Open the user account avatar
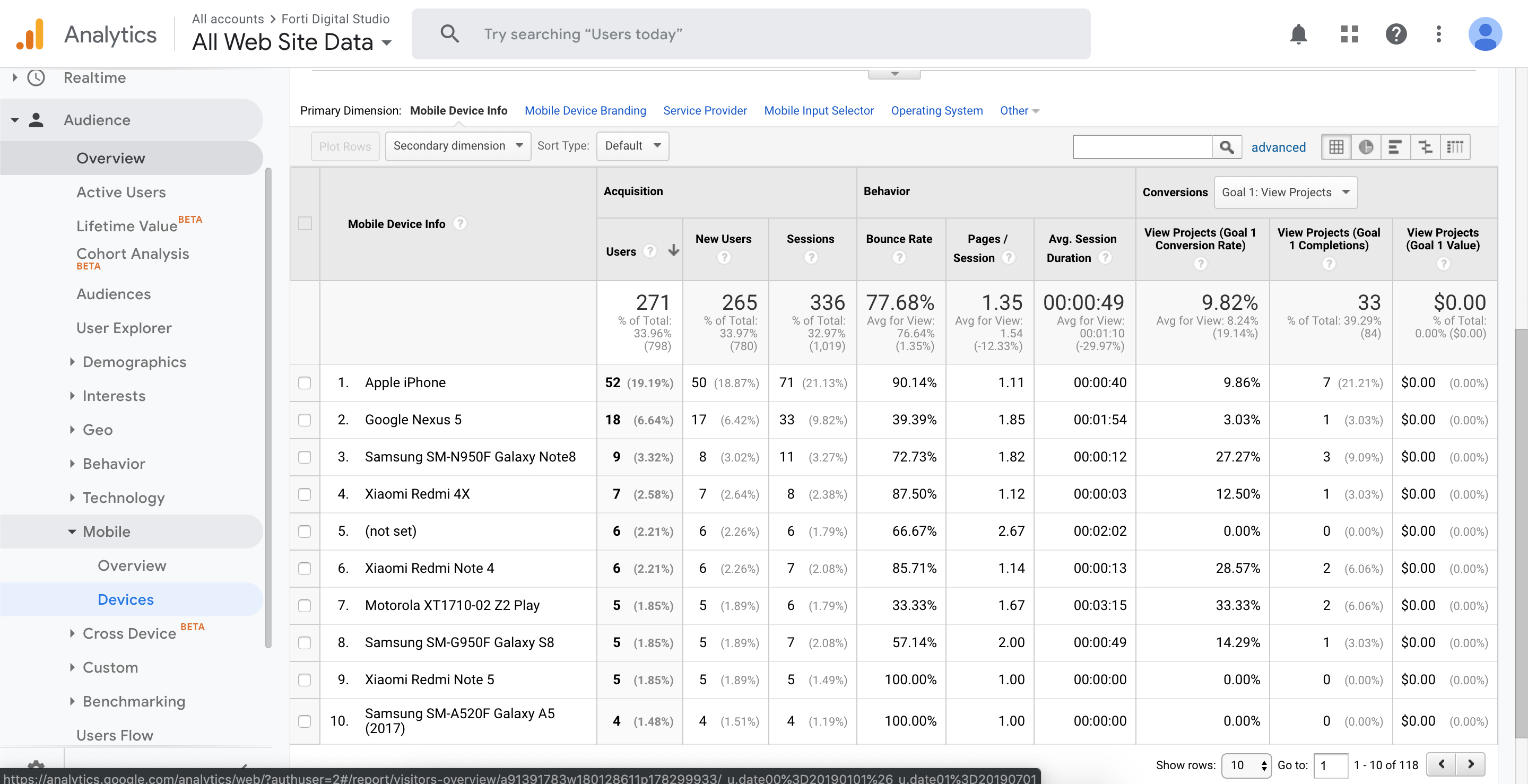This screenshot has height=784, width=1528. [1484, 34]
